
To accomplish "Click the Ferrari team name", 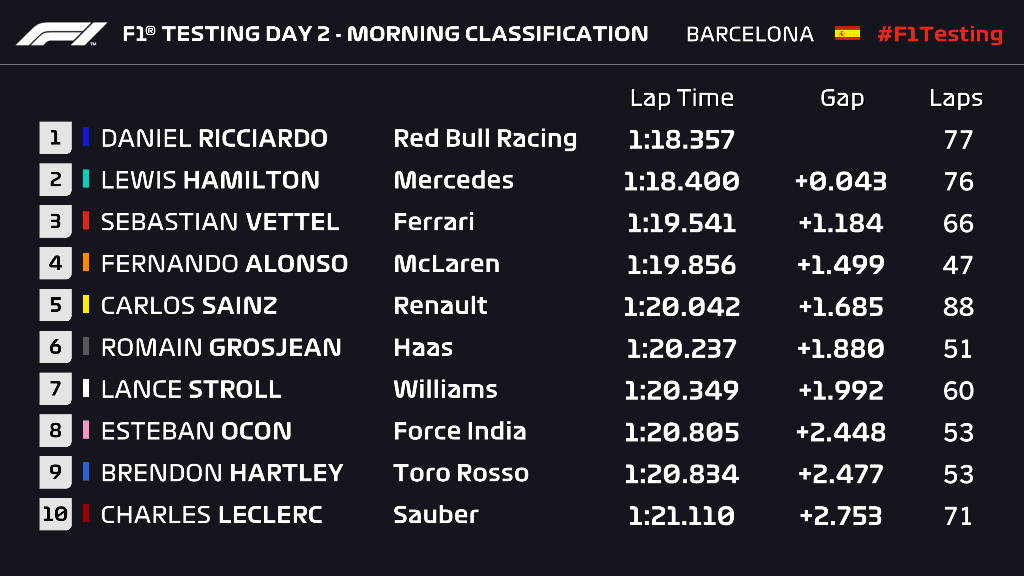I will pyautogui.click(x=433, y=222).
